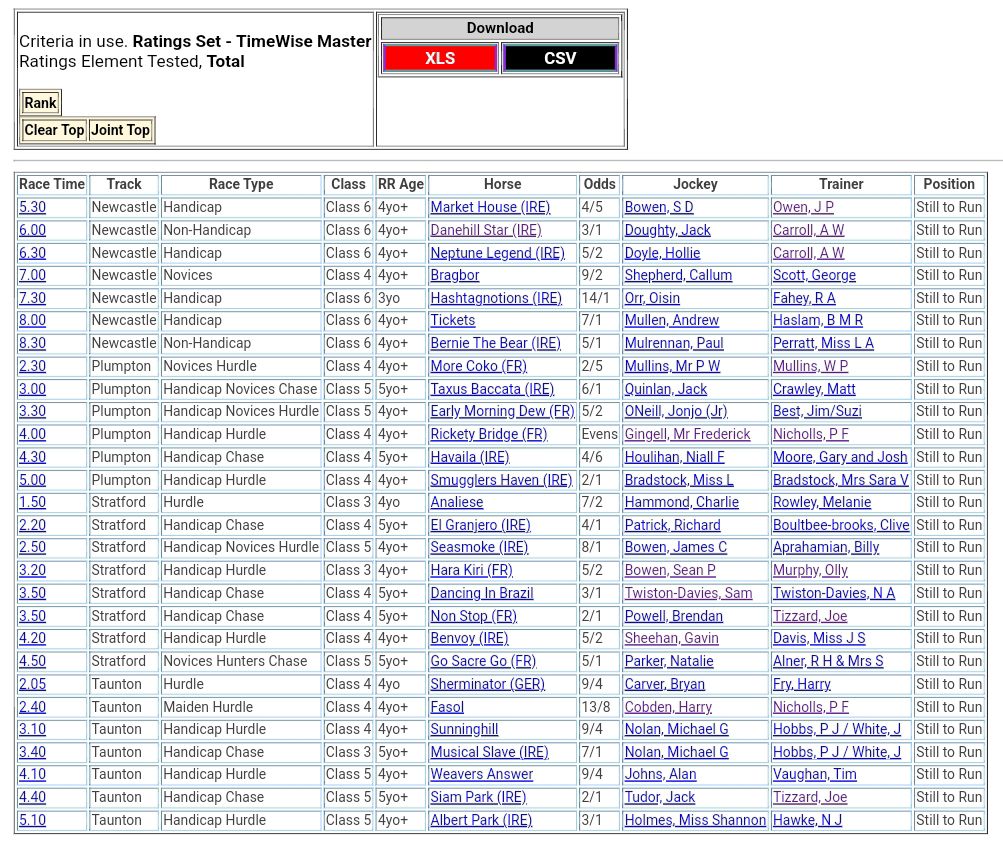
Task: Select the Clear Top button
Action: [x=54, y=130]
